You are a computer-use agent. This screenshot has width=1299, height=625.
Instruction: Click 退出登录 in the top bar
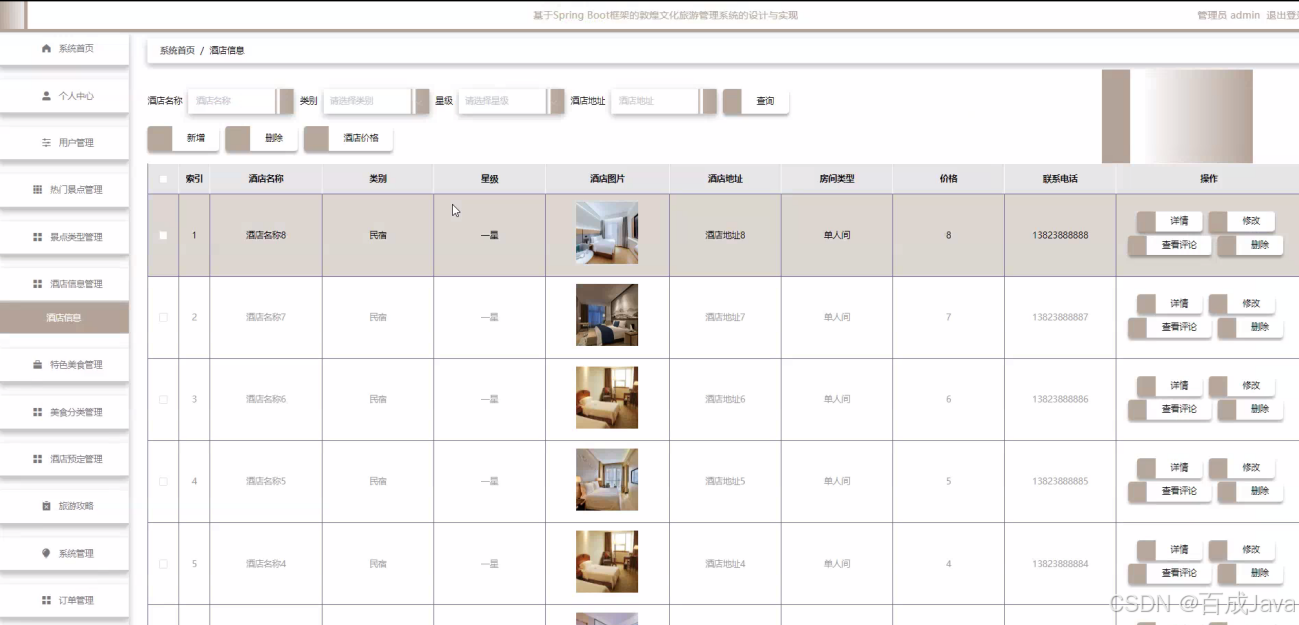pos(1282,15)
